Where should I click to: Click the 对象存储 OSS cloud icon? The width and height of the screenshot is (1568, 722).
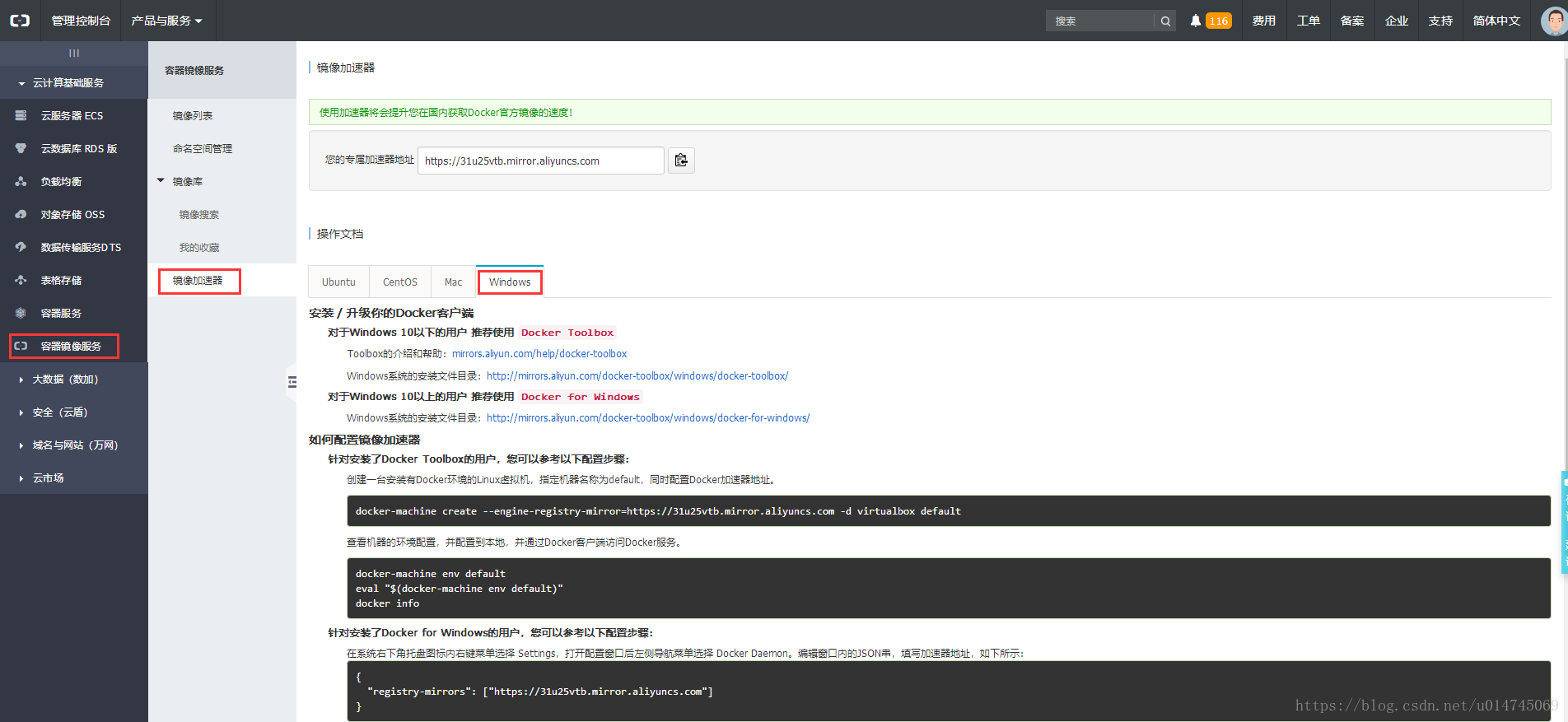point(21,214)
